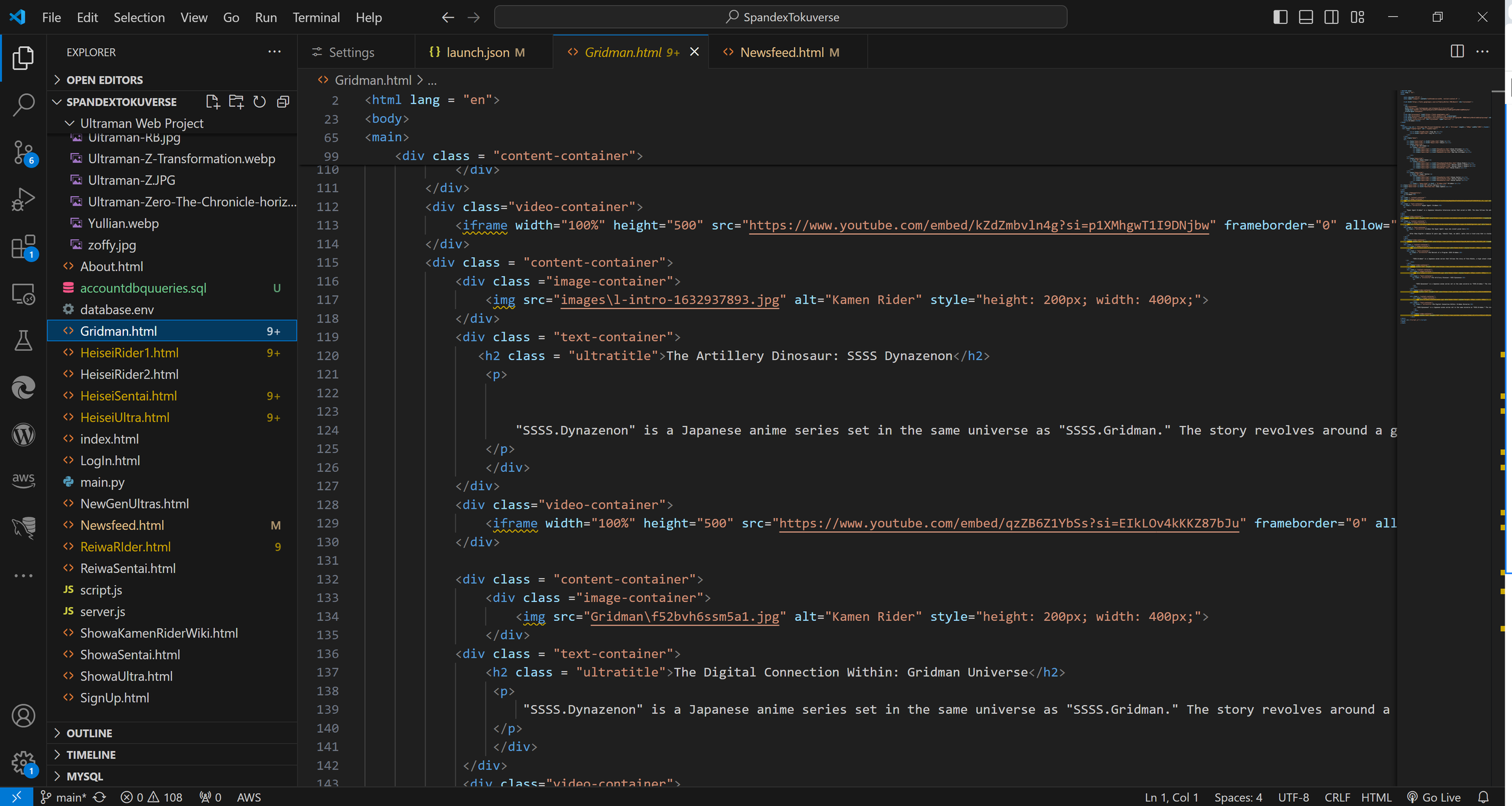Image resolution: width=1512 pixels, height=806 pixels.
Task: Open notifications bell in status bar
Action: (1484, 797)
